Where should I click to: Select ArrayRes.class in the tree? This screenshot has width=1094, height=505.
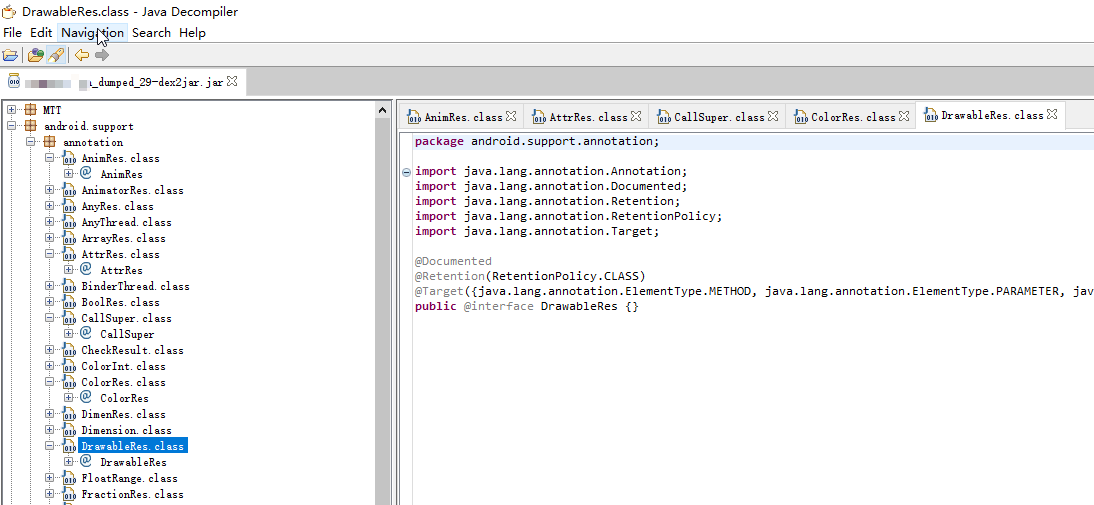pos(123,239)
